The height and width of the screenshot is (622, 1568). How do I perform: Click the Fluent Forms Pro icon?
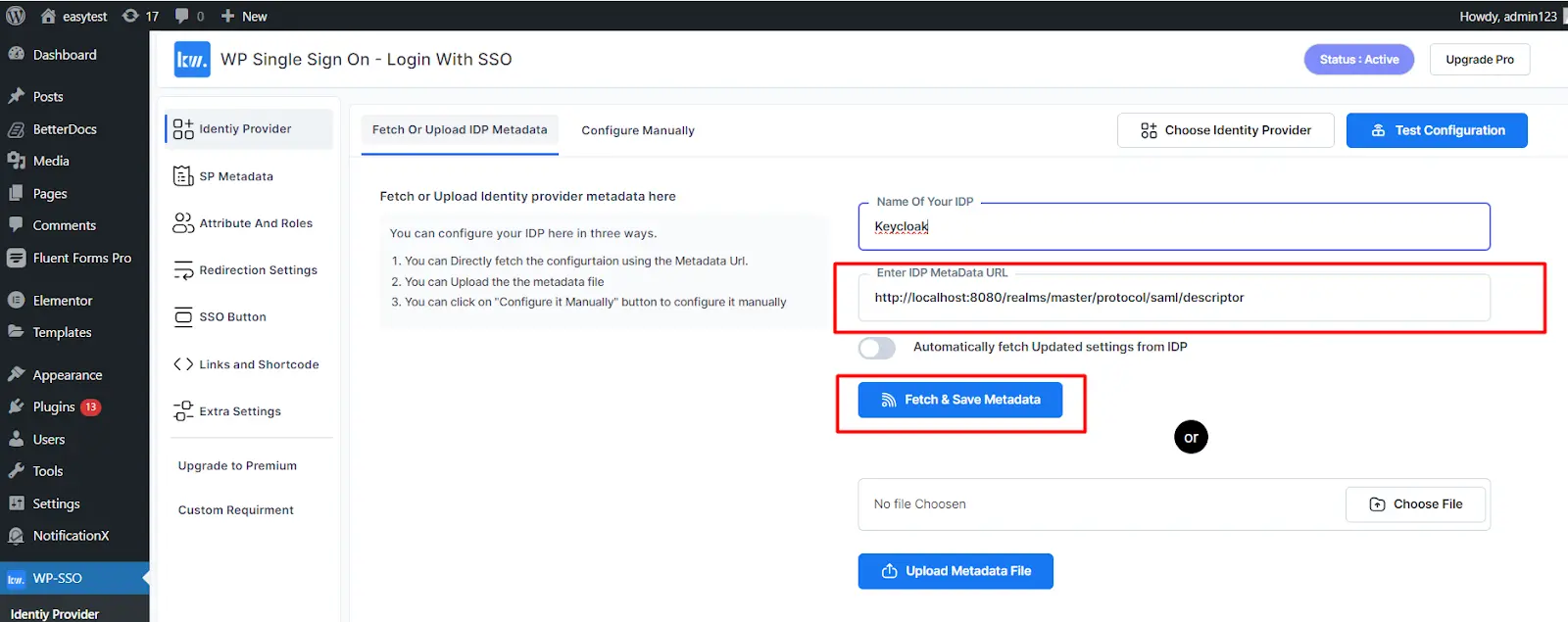(x=16, y=258)
